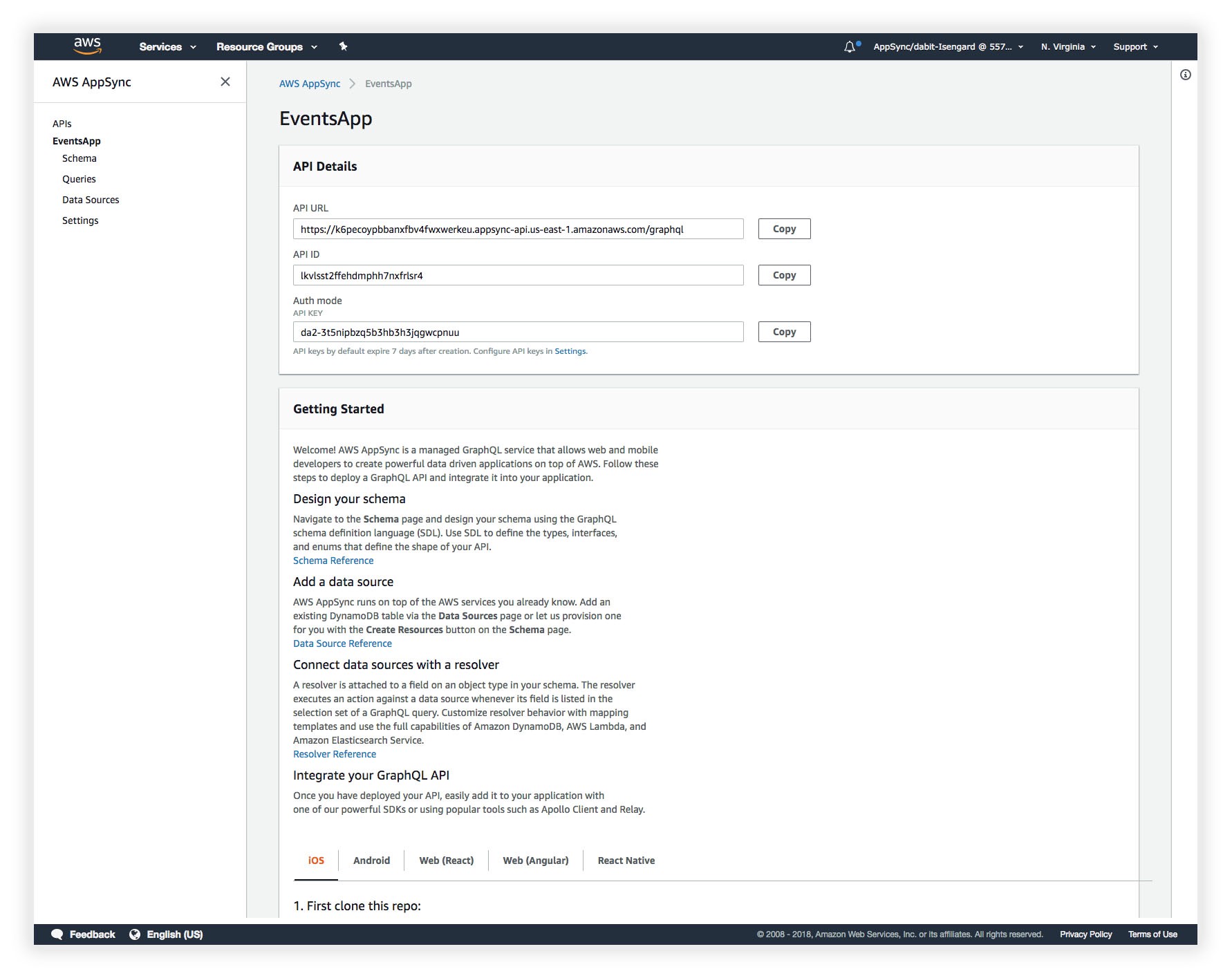This screenshot has width=1232, height=978.
Task: Click the Auth mode label
Action: pyautogui.click(x=317, y=301)
